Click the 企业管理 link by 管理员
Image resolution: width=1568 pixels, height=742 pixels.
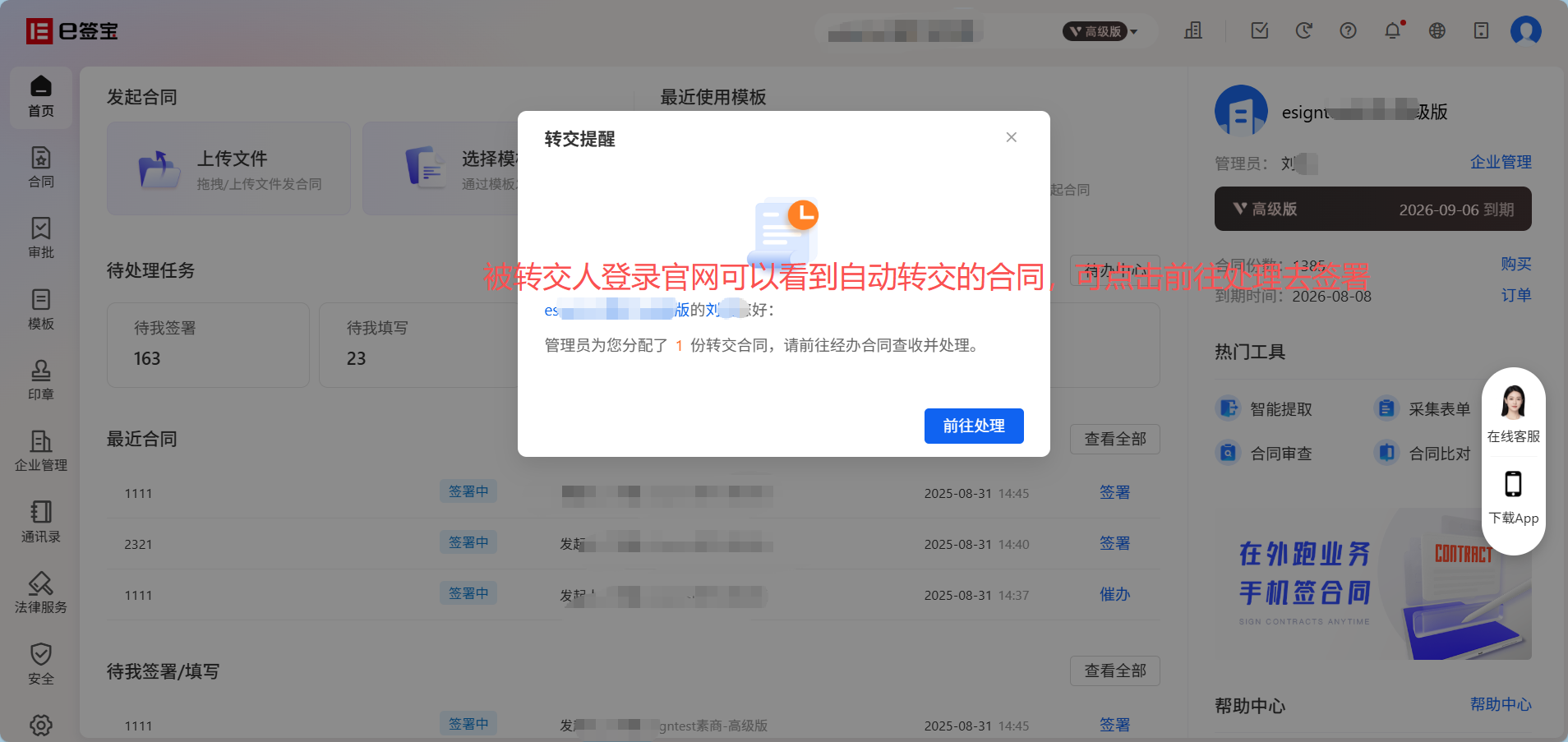click(1501, 162)
